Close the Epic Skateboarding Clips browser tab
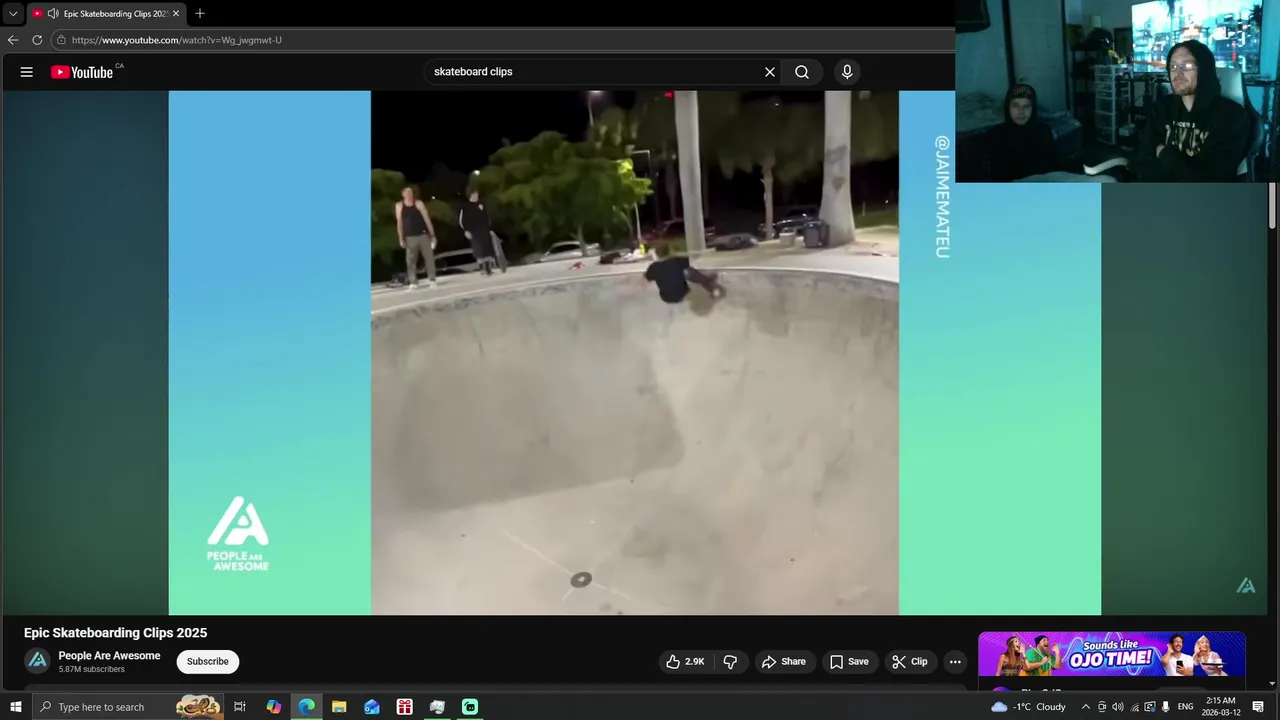The width and height of the screenshot is (1280, 720). pos(176,14)
